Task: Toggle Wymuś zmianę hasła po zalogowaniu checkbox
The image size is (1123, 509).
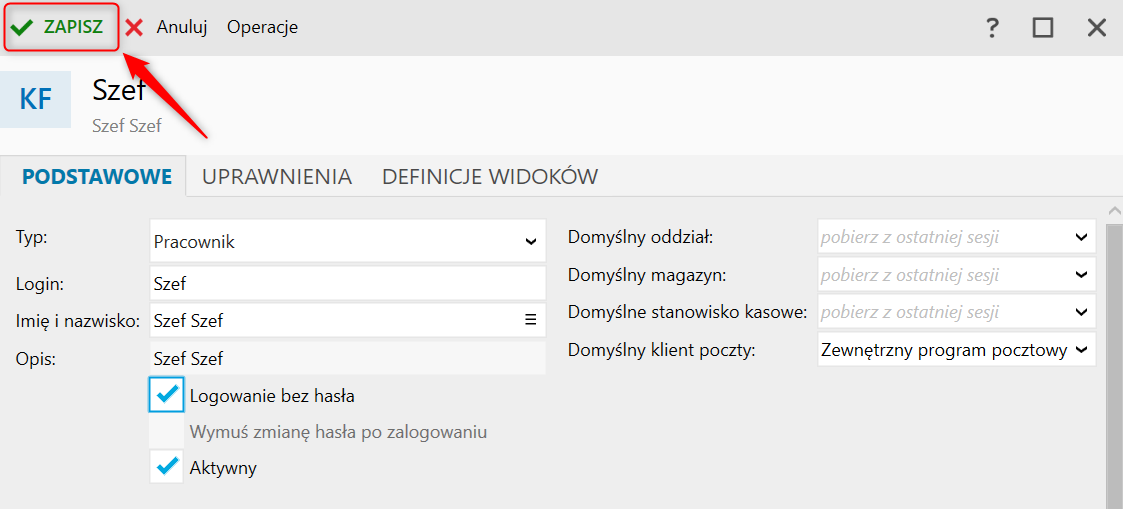Action: click(x=167, y=432)
